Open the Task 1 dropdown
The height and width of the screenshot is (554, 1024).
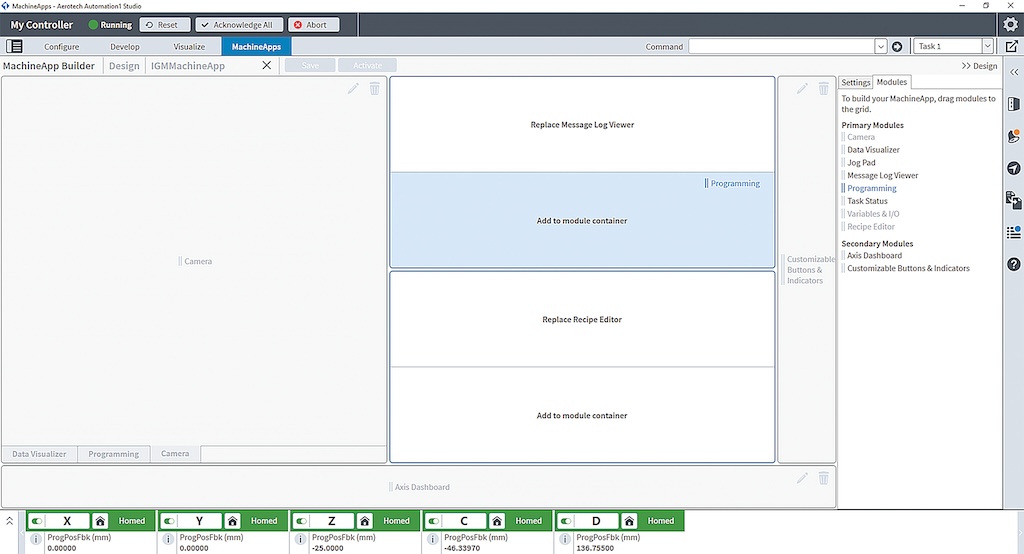tap(987, 46)
